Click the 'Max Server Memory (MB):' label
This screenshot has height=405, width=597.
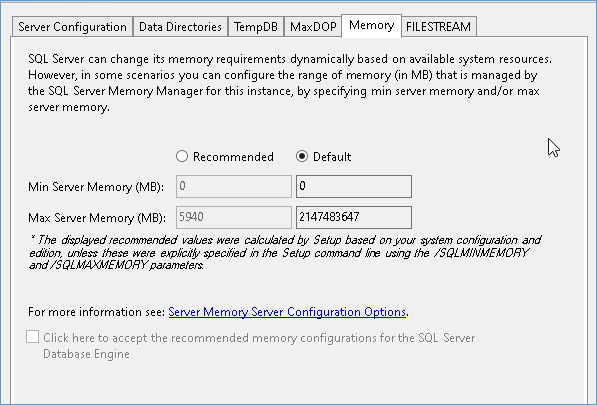pyautogui.click(x=97, y=218)
